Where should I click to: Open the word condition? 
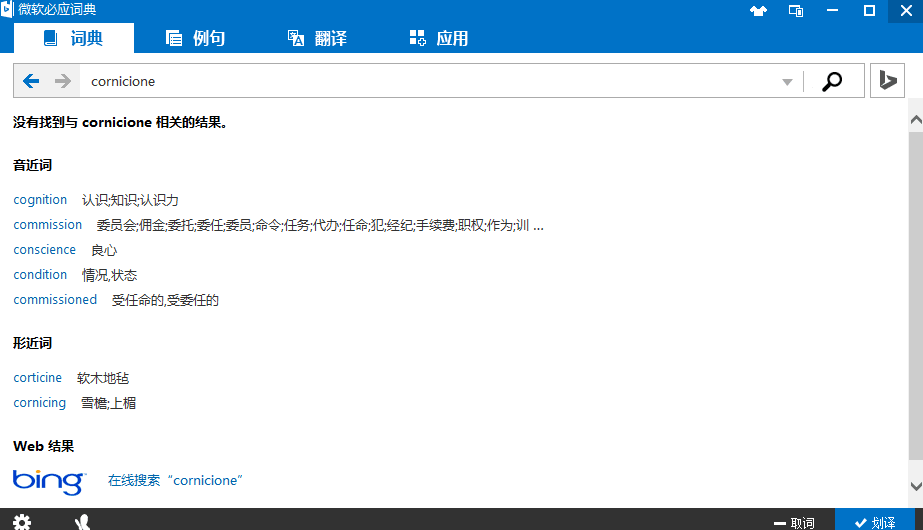pyautogui.click(x=40, y=274)
